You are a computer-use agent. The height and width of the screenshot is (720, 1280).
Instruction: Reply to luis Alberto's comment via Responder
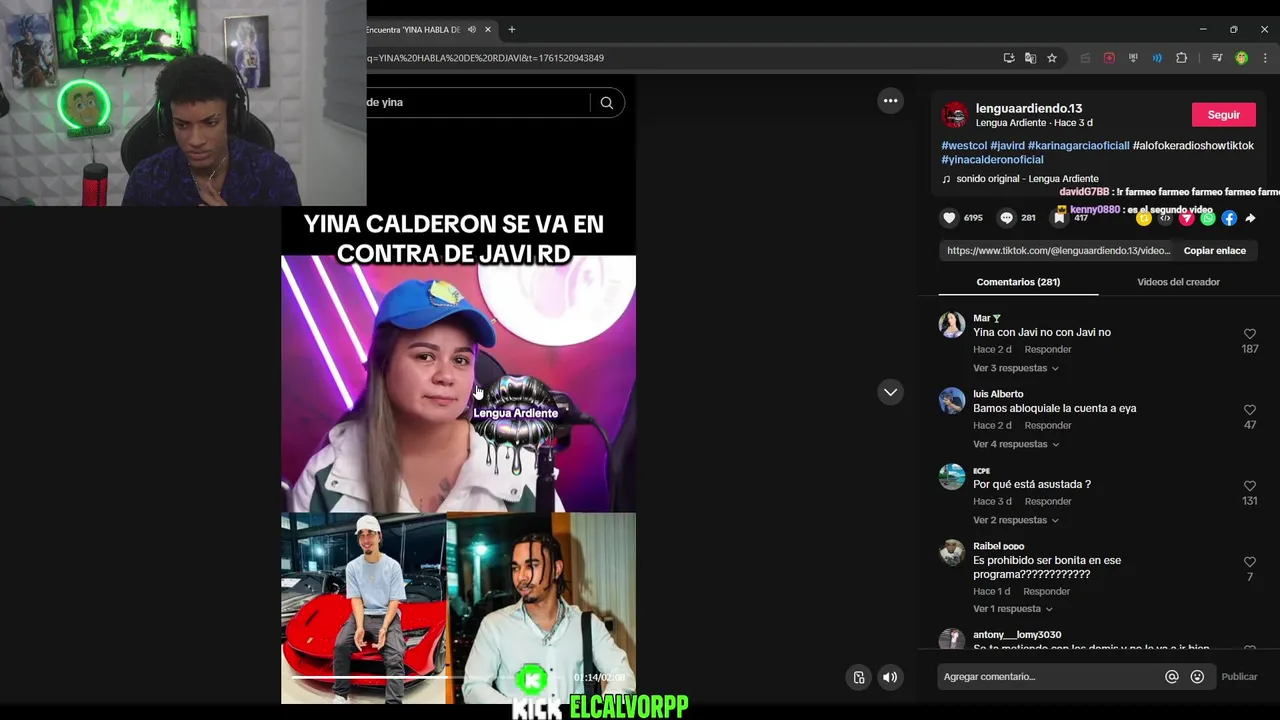point(1048,425)
